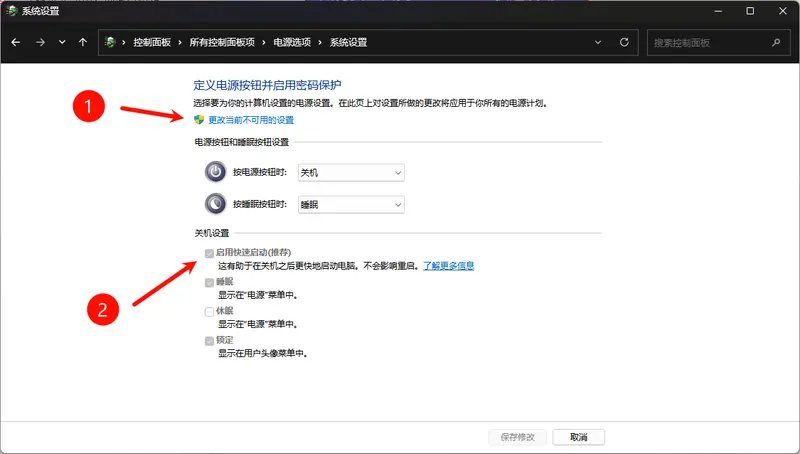Select the 系统设置 breadcrumb
The image size is (800, 454).
click(348, 42)
